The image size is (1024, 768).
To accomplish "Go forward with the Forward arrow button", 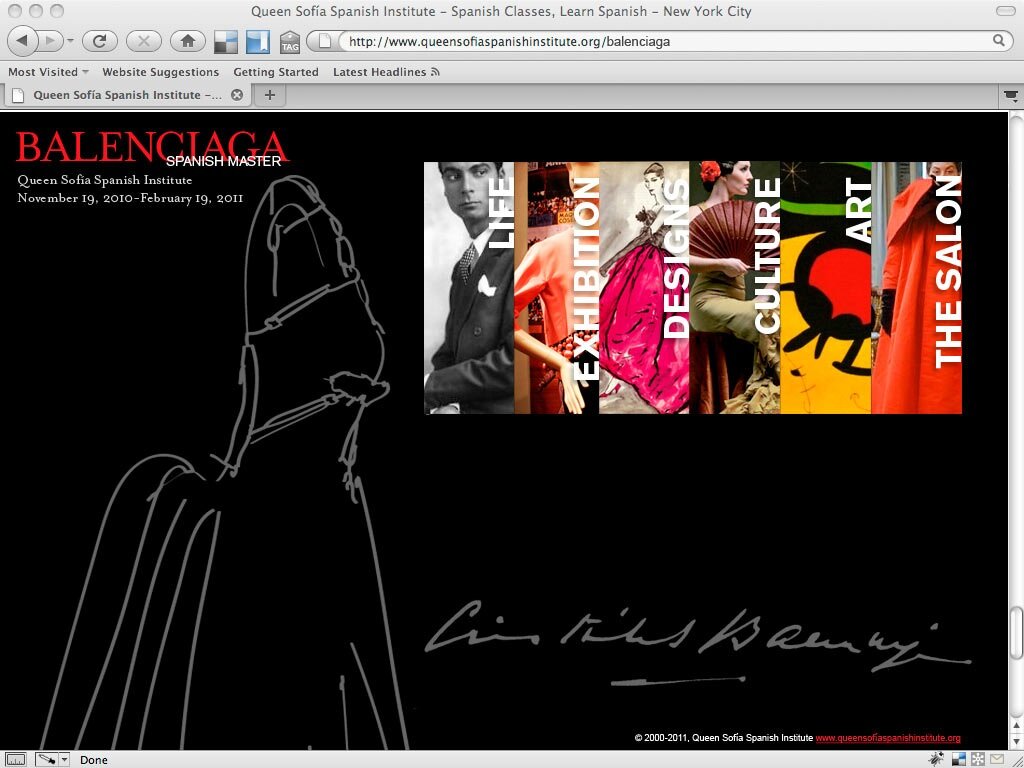I will pyautogui.click(x=50, y=41).
